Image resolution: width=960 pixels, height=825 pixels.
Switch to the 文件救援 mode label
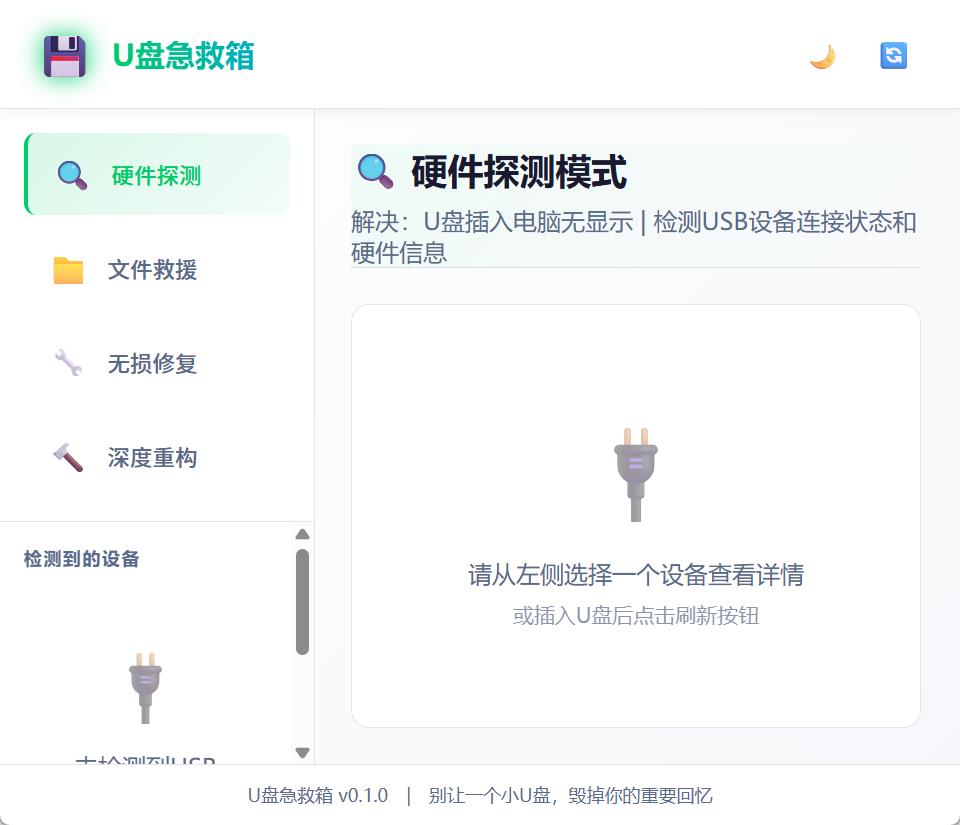tap(152, 270)
